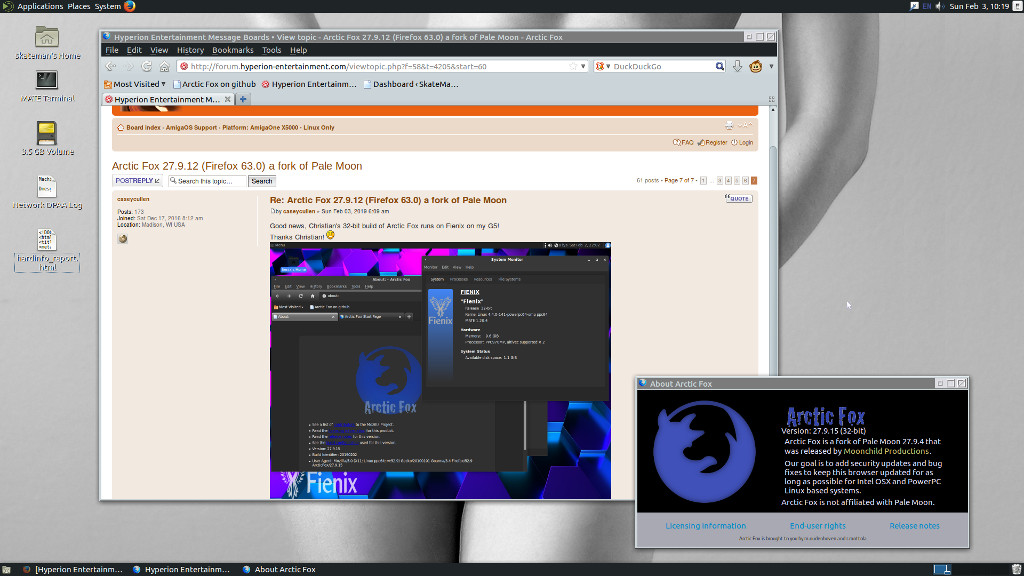Open the forum FAQ link
The image size is (1024, 576).
pos(683,142)
